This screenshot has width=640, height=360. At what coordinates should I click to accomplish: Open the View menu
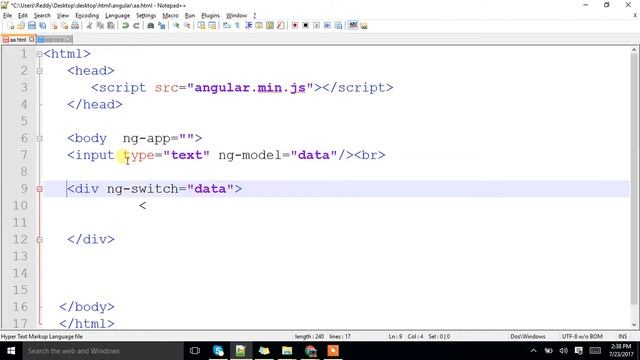[x=62, y=16]
